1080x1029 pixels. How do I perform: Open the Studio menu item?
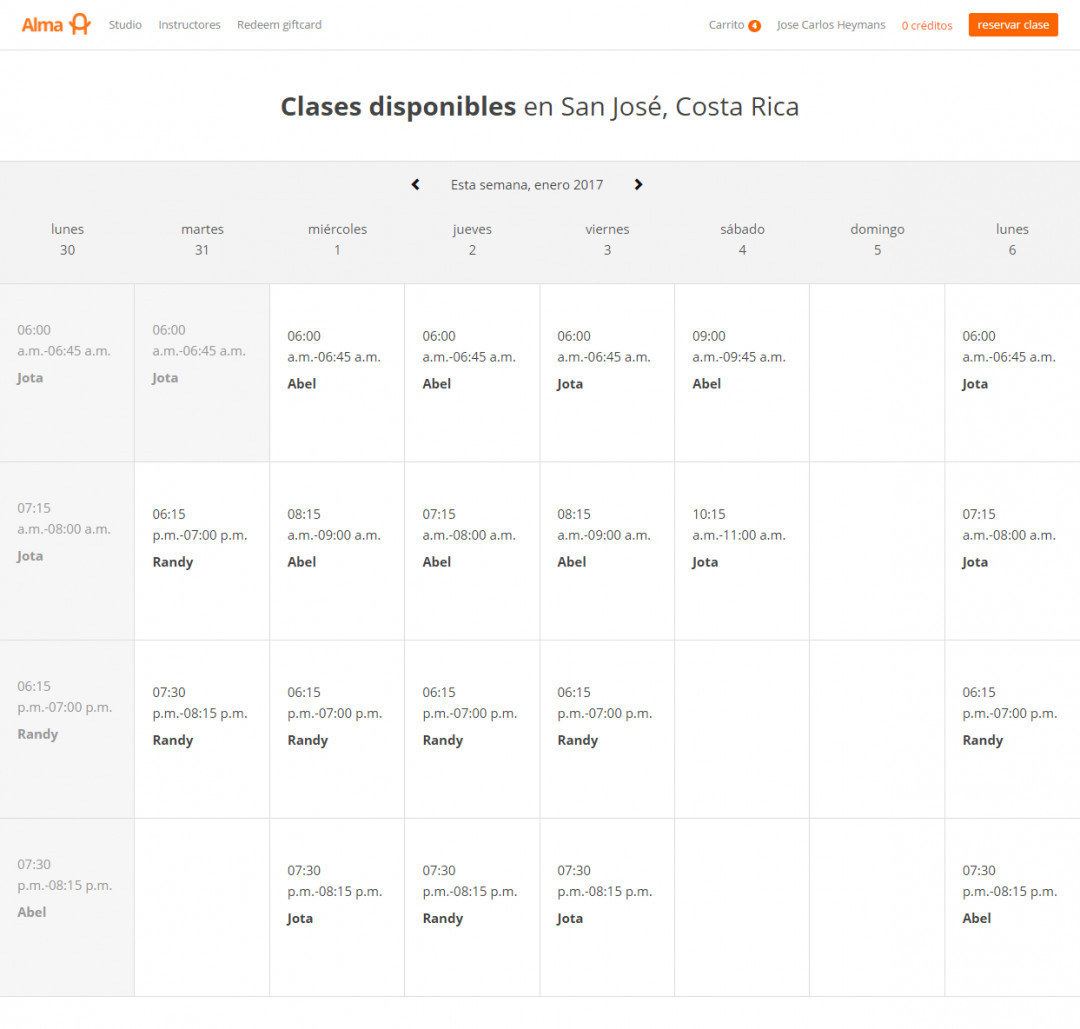[x=125, y=25]
